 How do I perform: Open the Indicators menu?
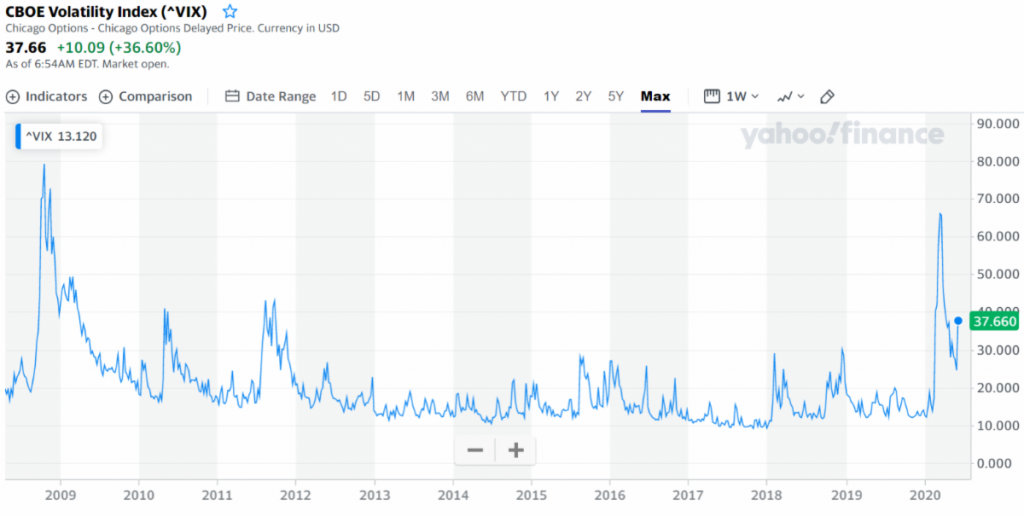(x=46, y=97)
